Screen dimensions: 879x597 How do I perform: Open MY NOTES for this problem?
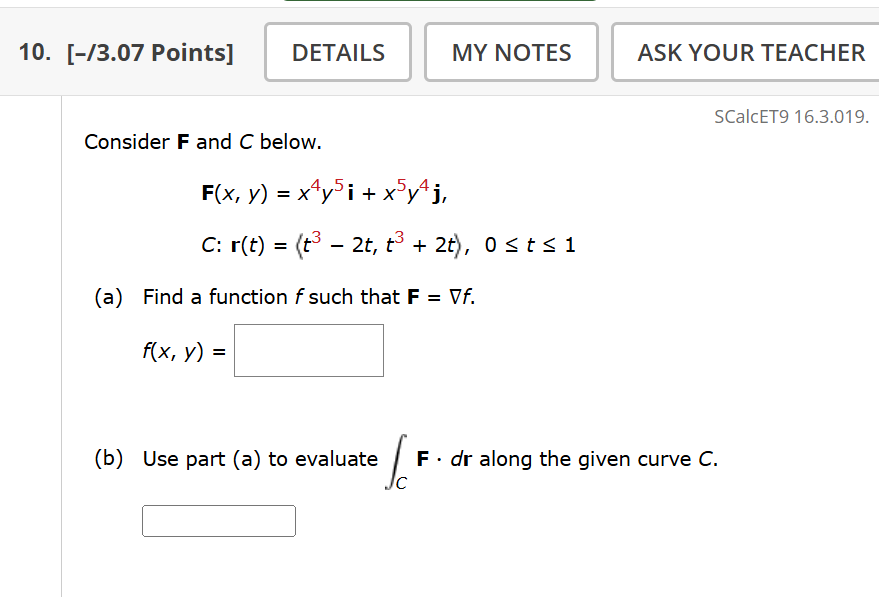pyautogui.click(x=510, y=52)
